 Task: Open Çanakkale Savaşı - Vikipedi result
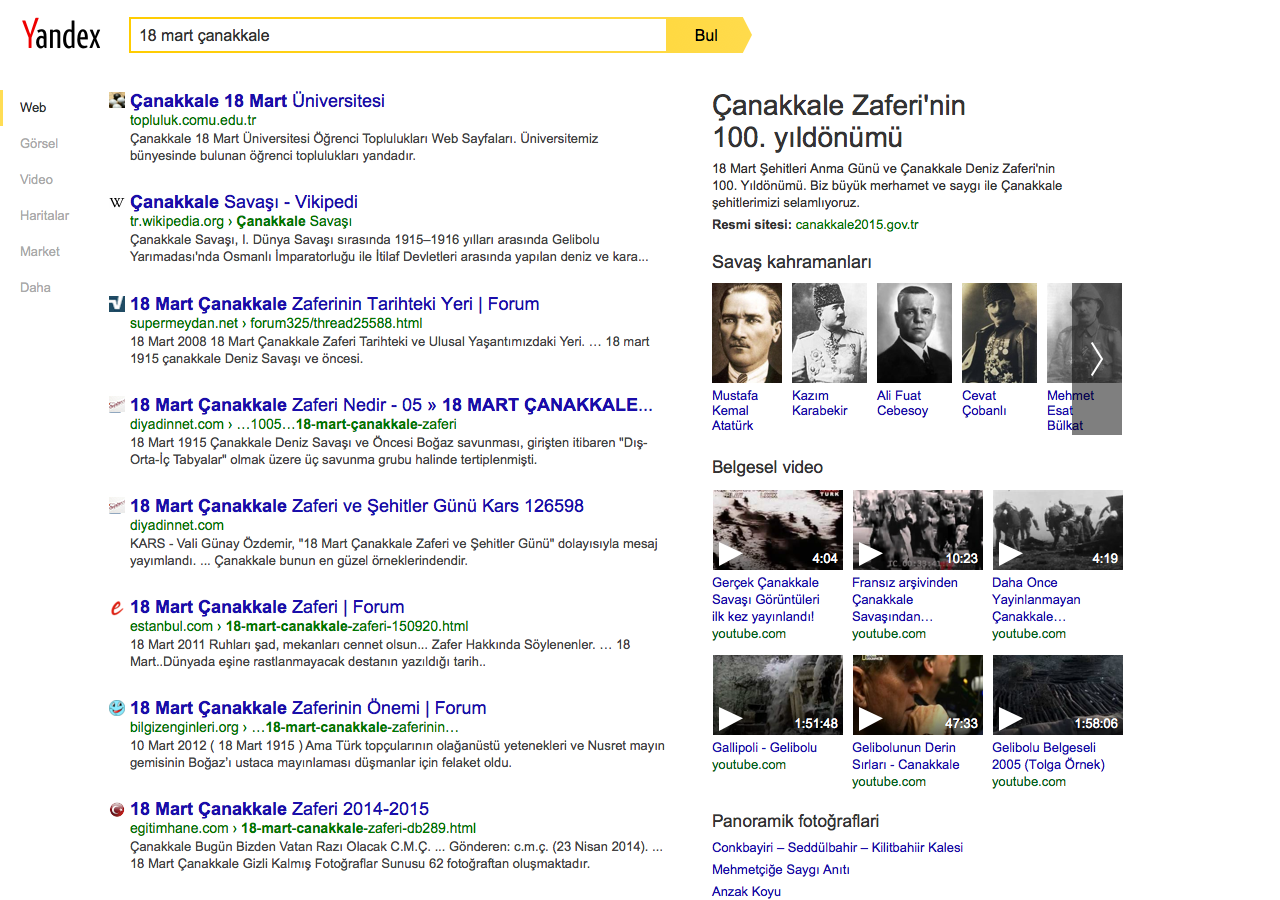click(x=244, y=201)
